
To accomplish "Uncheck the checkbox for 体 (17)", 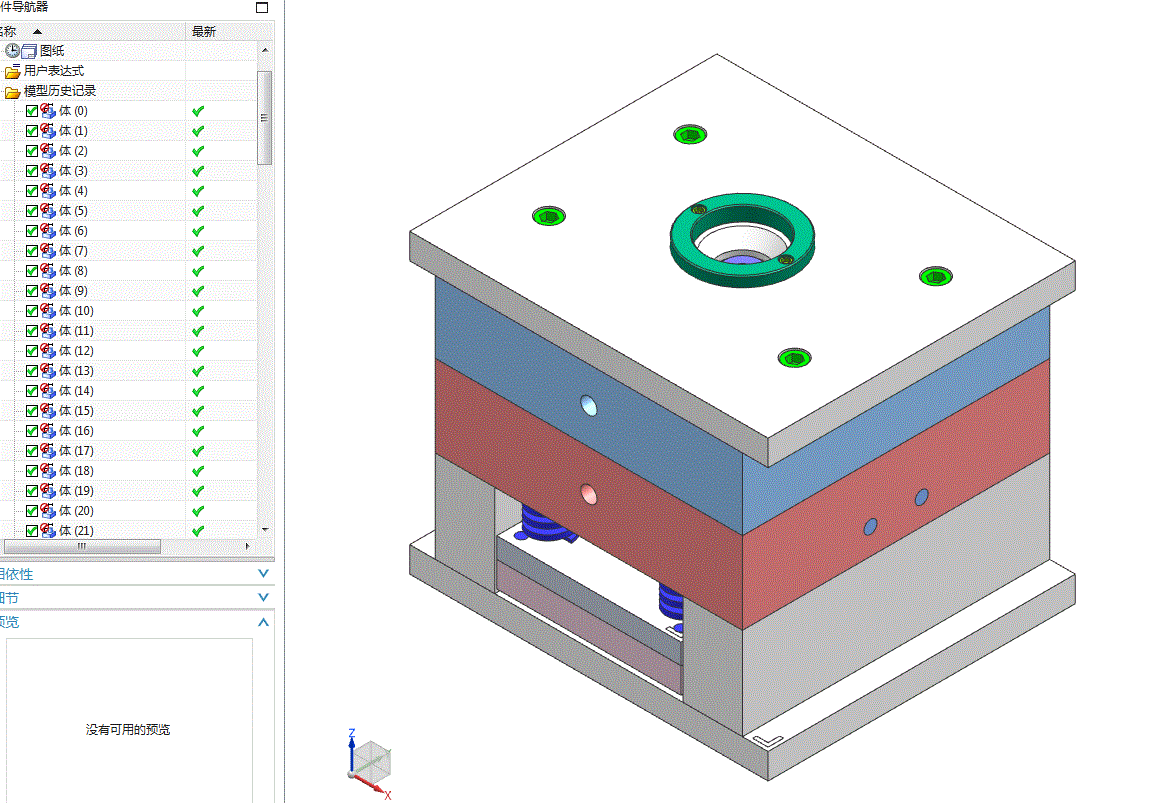I will pyautogui.click(x=32, y=450).
